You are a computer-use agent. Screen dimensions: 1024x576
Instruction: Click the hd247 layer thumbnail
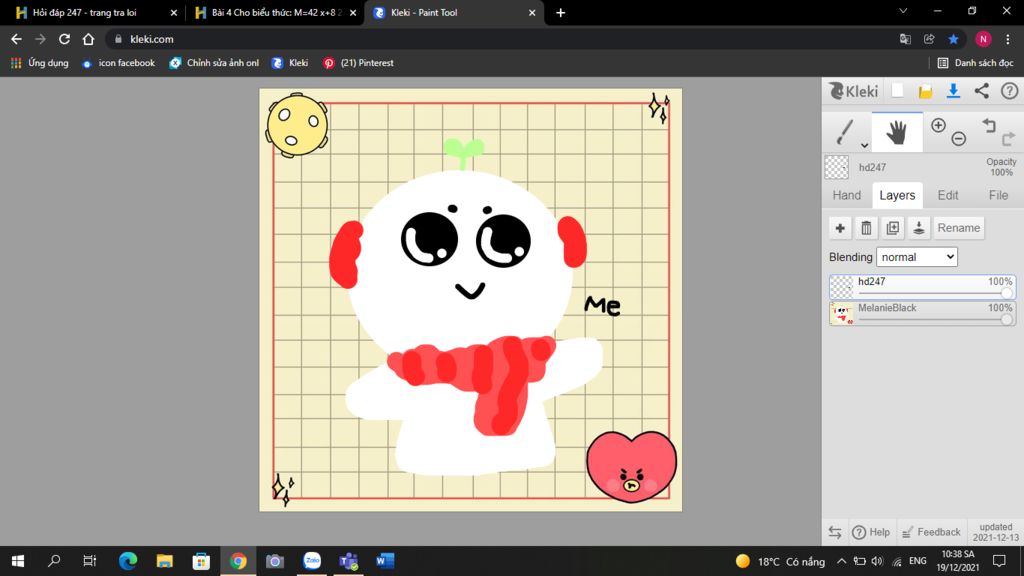(841, 287)
